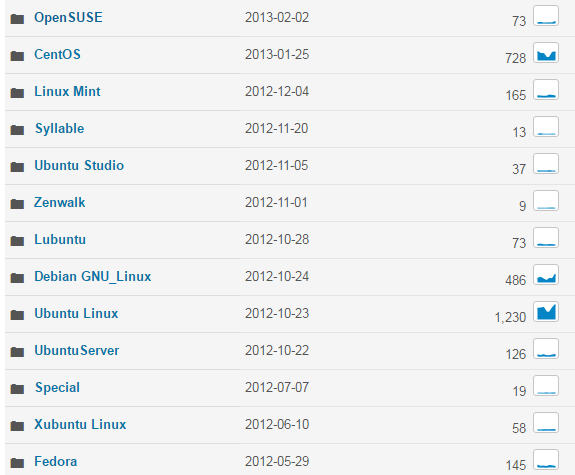Open the Fedora folder link
575x475 pixels.
(55, 461)
